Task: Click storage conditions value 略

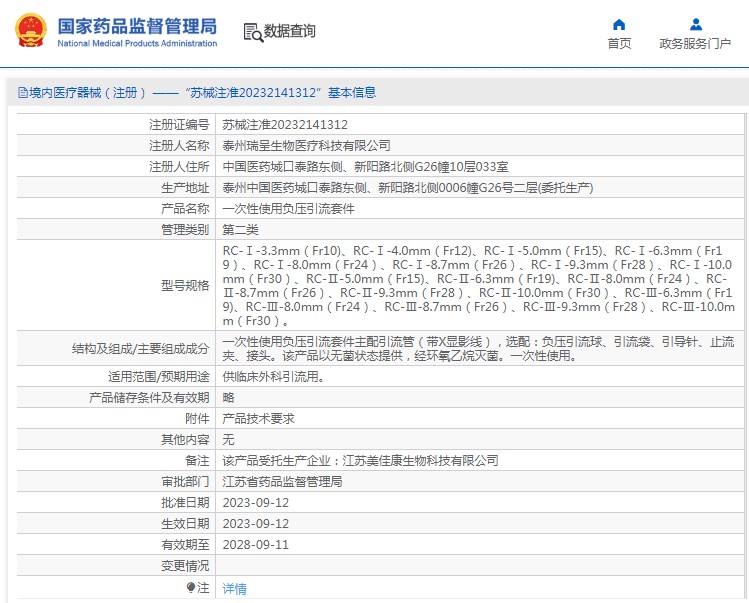Action: 228,398
